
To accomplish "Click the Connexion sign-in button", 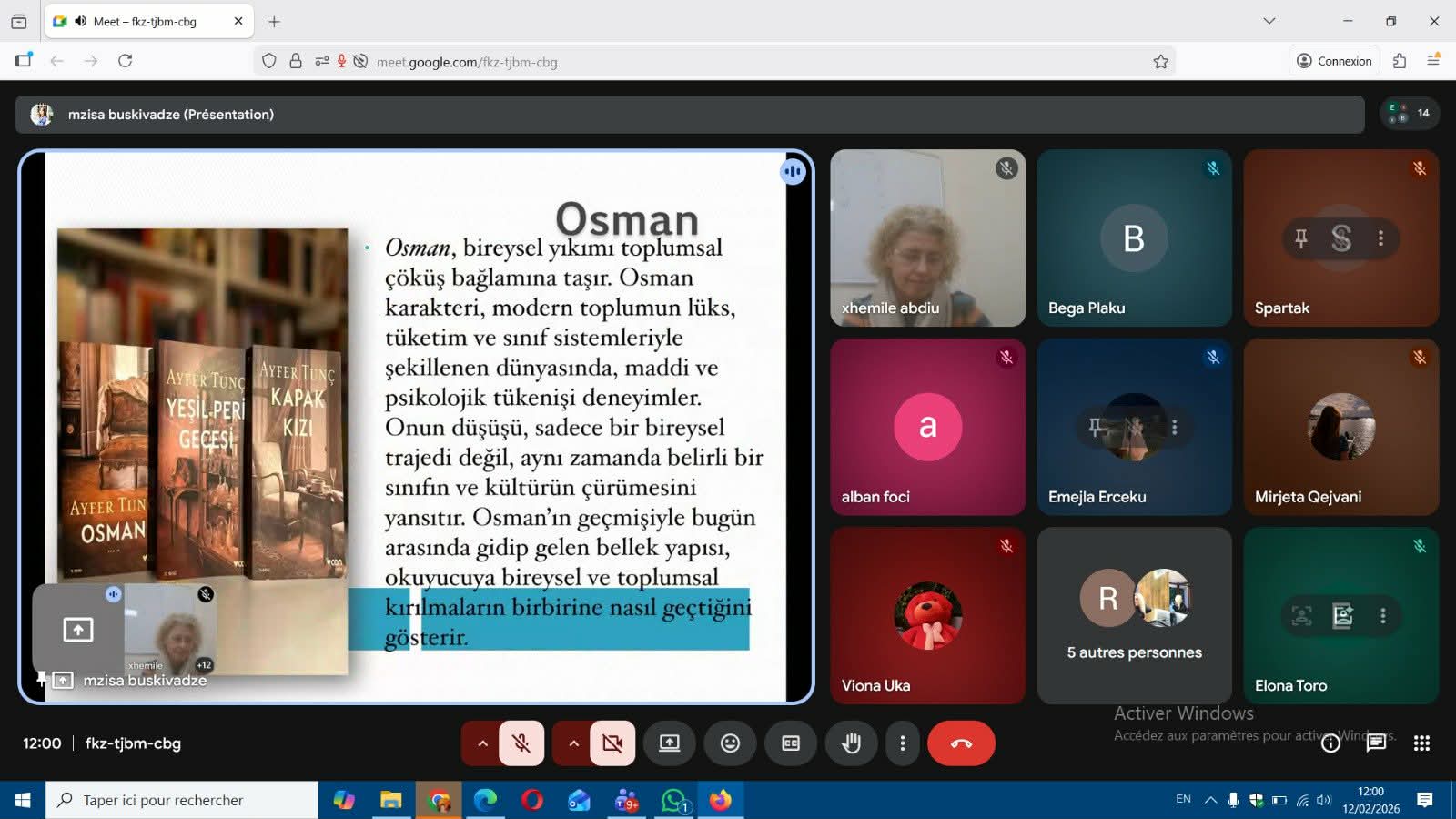I will click(1334, 61).
